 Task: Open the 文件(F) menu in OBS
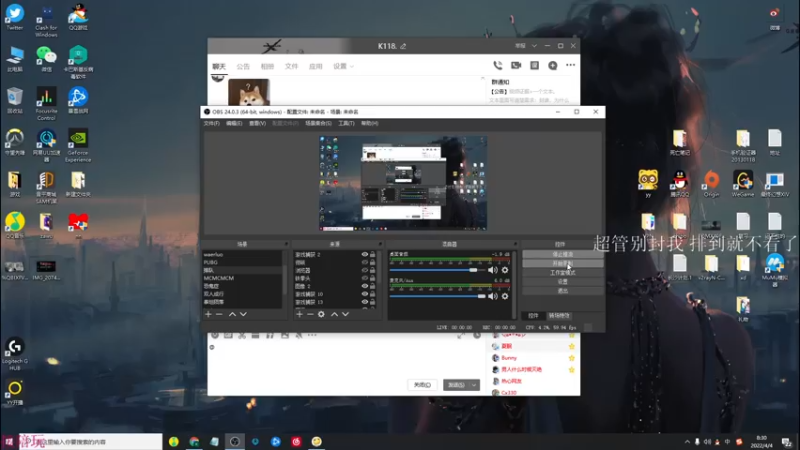pos(211,123)
